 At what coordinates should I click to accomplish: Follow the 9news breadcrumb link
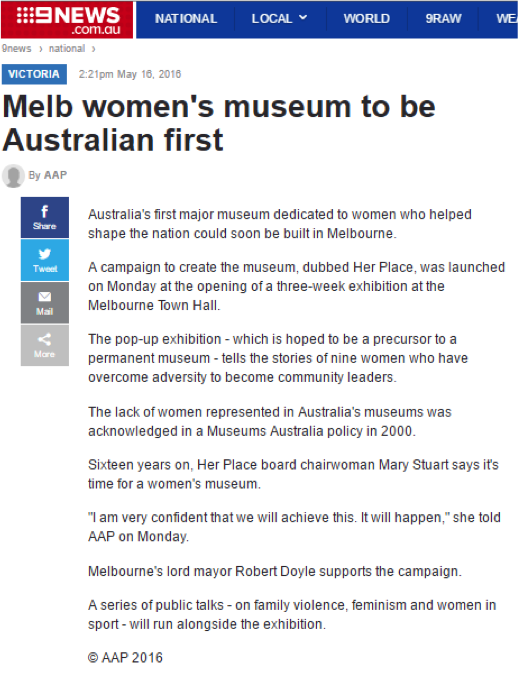click(17, 48)
